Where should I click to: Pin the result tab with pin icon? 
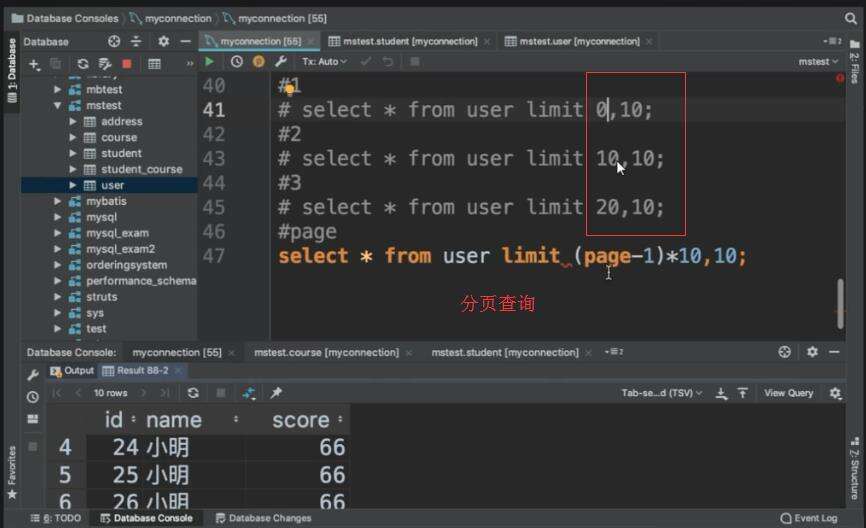click(276, 393)
